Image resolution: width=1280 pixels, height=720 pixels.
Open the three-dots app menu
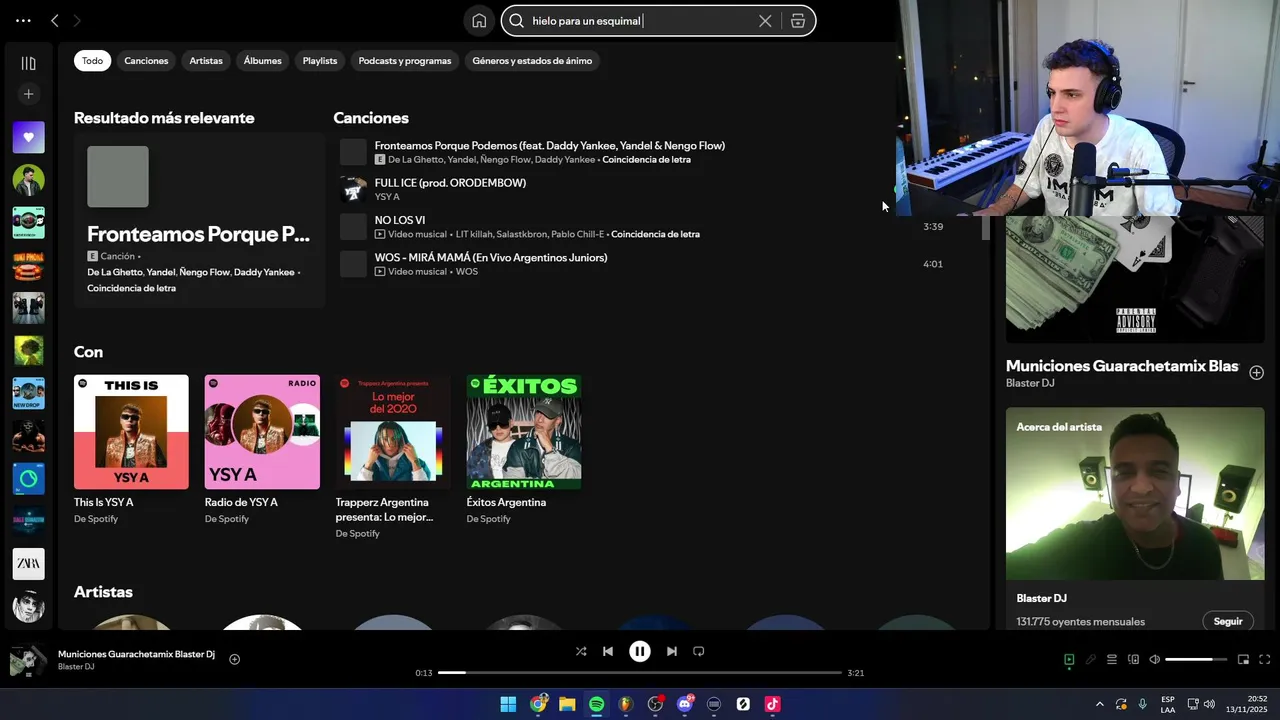tap(23, 20)
